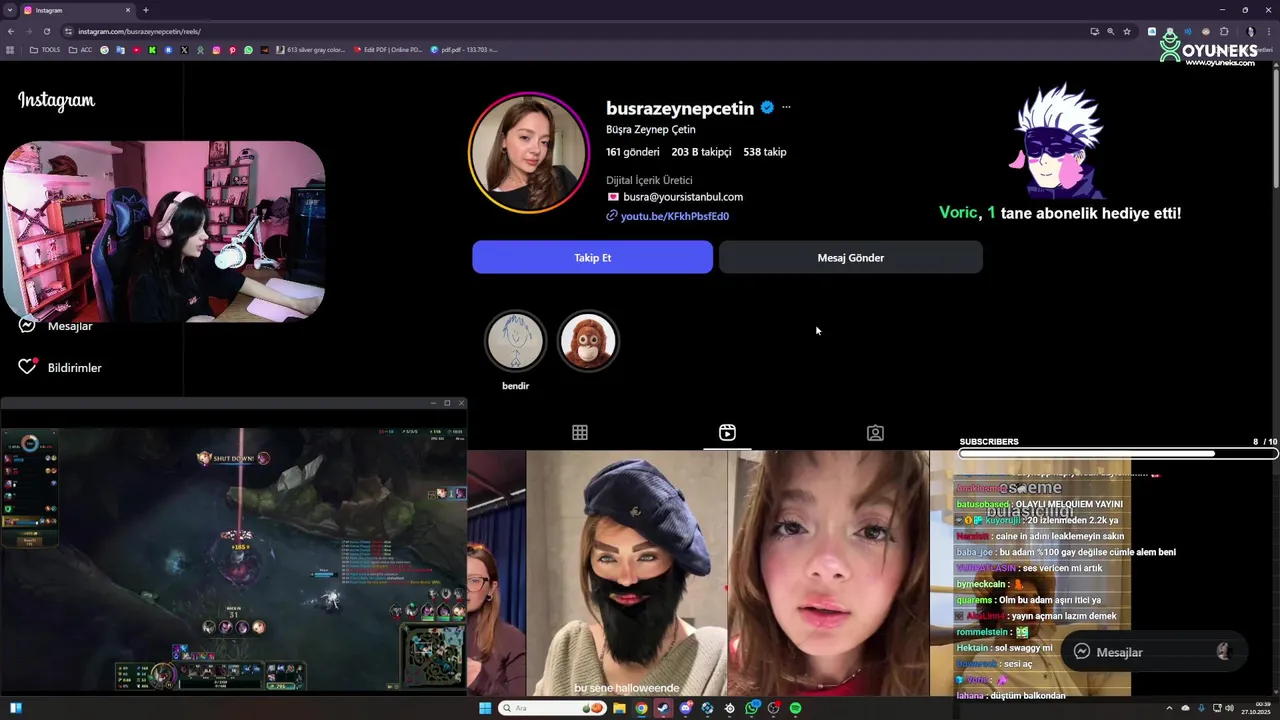Open the 'Edit PDF | Online PD...' bookmark
The image size is (1280, 720).
pos(388,49)
